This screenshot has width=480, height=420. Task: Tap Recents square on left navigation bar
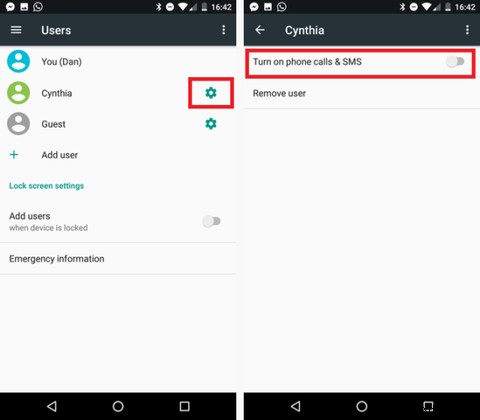click(x=184, y=406)
